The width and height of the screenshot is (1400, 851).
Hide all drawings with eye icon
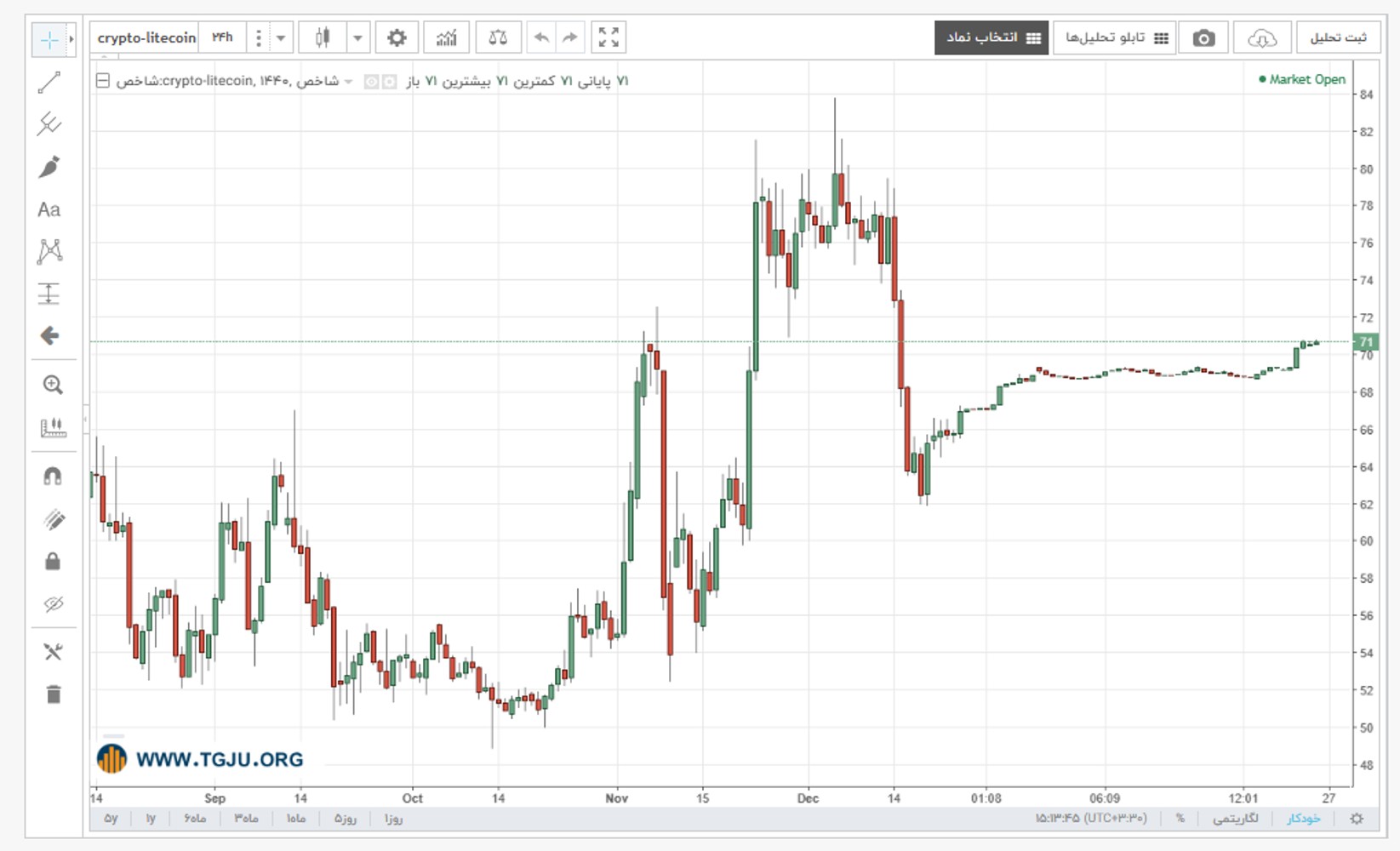click(53, 604)
